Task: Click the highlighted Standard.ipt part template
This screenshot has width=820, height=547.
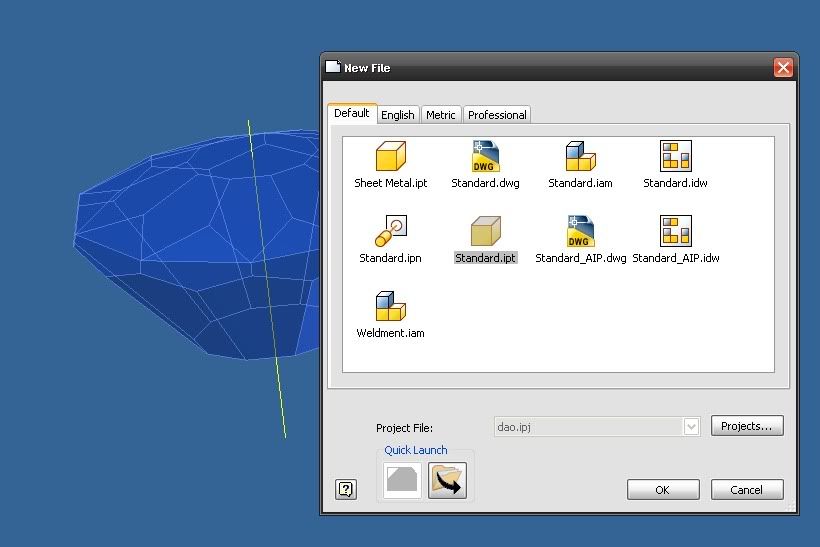Action: click(485, 232)
